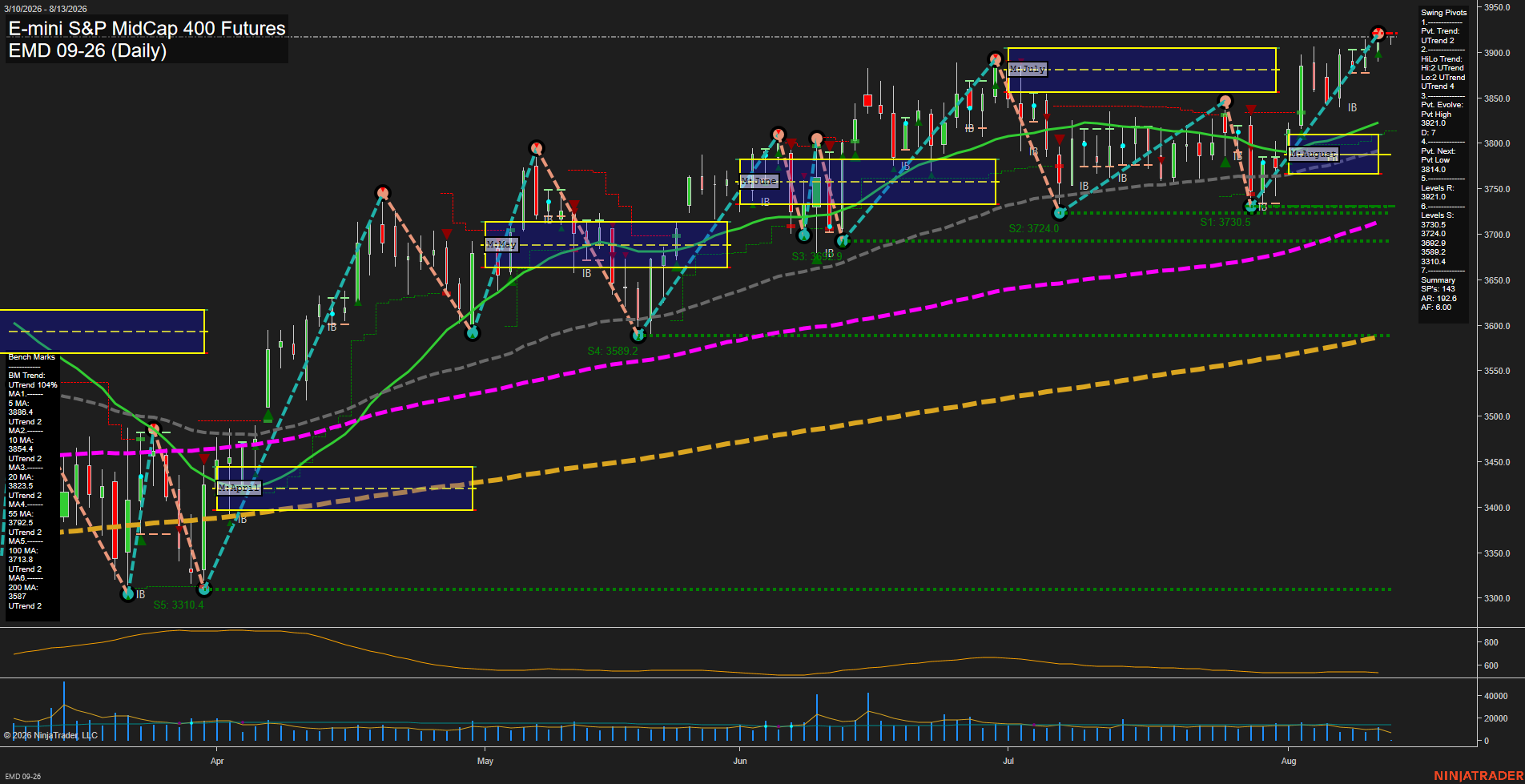Select the M:May monthly range label
This screenshot has height=784, width=1525.
click(502, 244)
